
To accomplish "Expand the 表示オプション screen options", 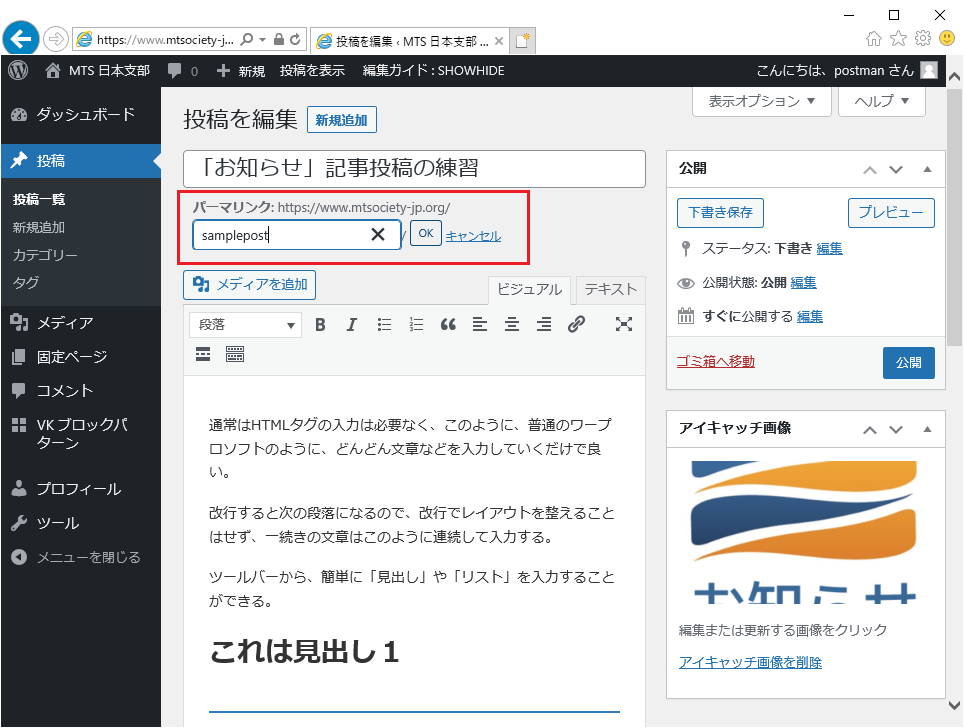I will (x=762, y=101).
